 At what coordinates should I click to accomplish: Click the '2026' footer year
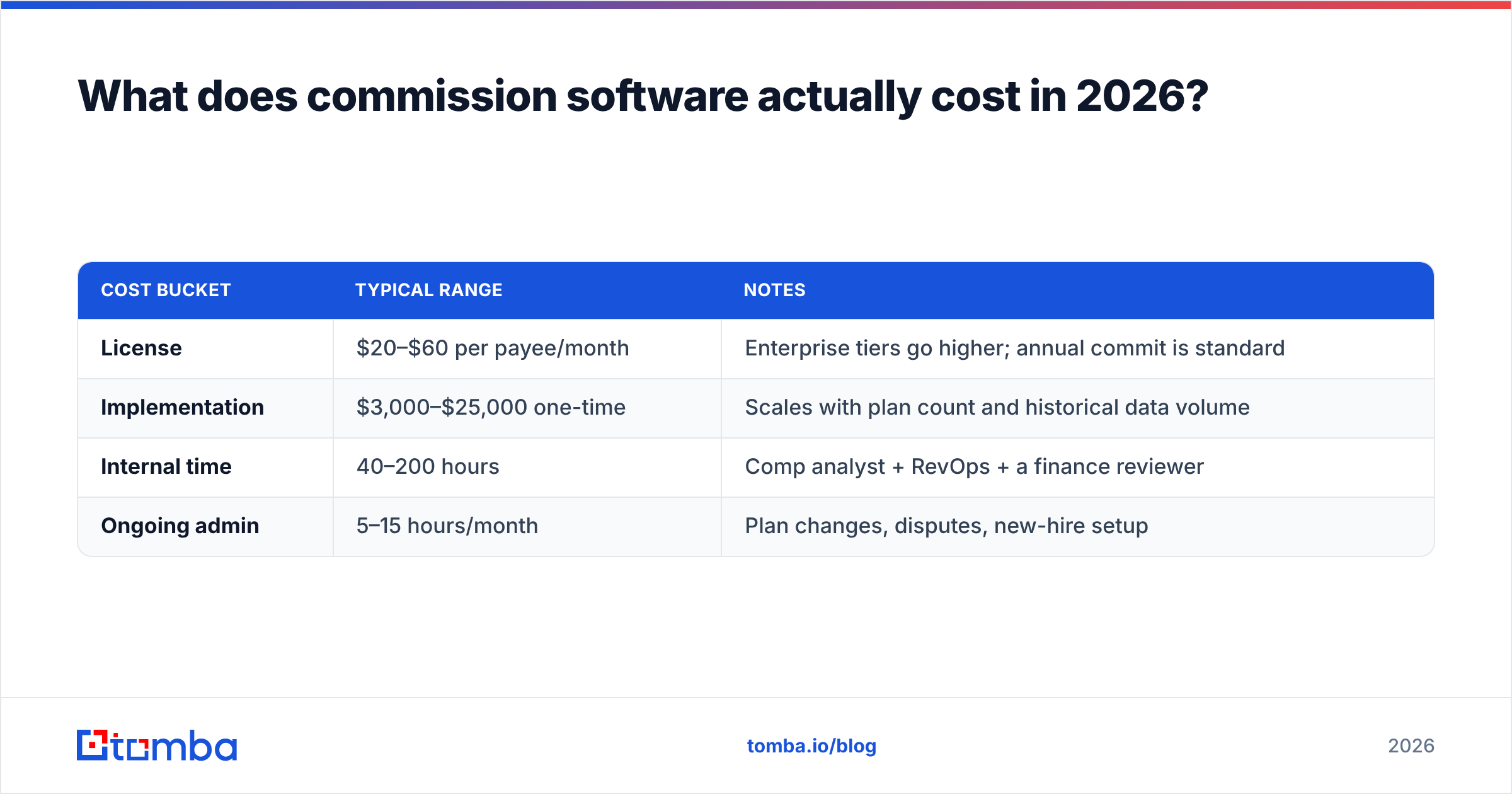tap(1411, 746)
